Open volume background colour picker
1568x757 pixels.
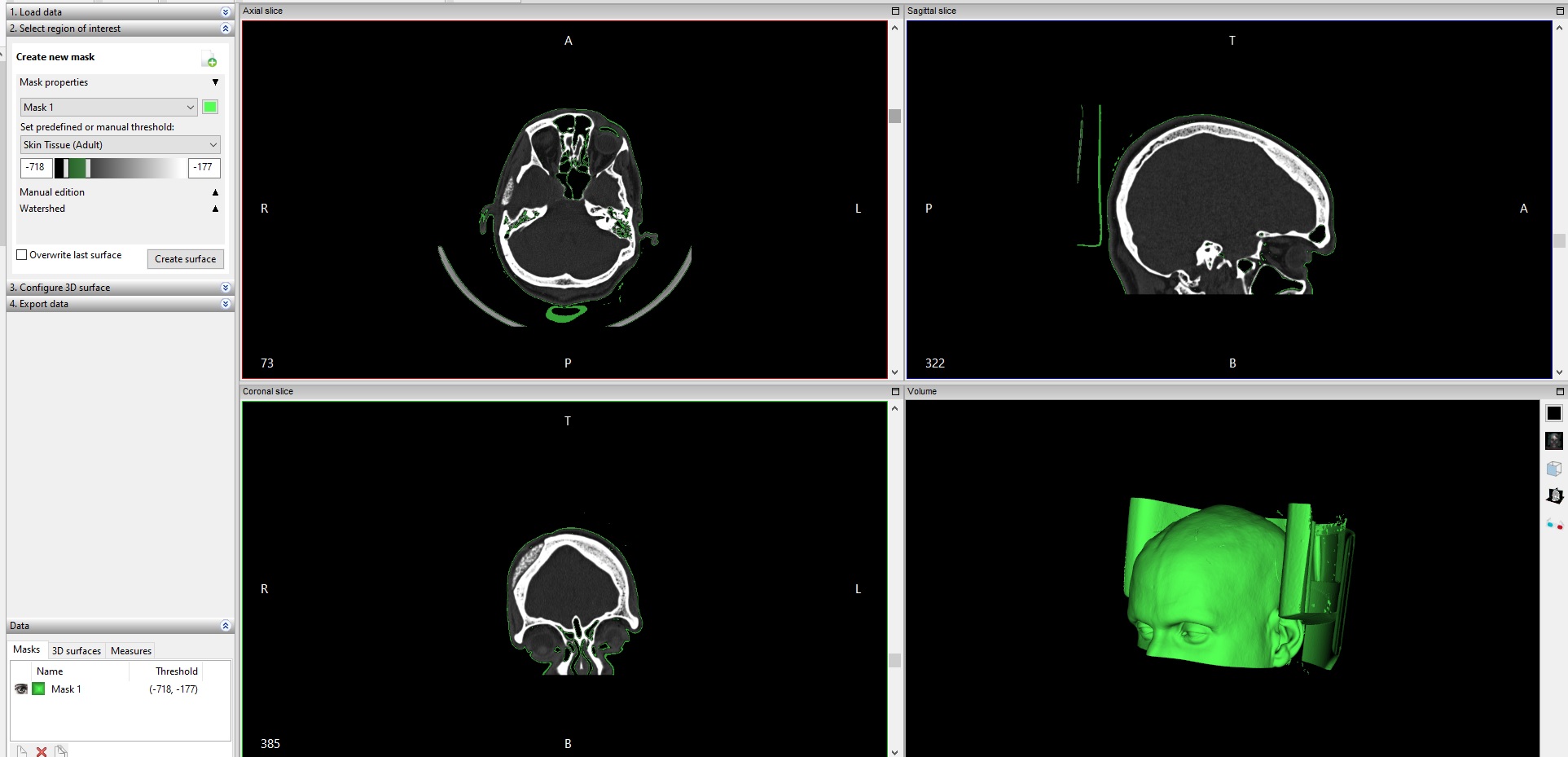coord(1553,414)
